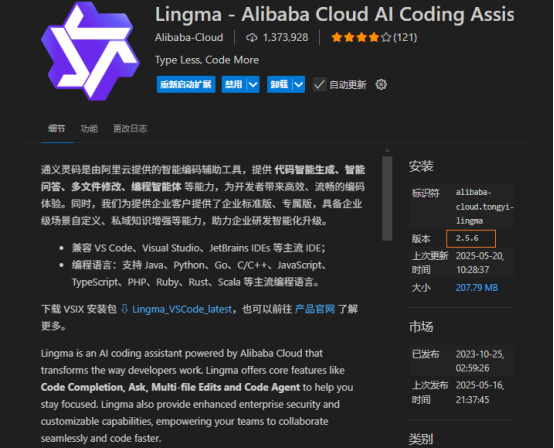
Task: Click the 卸载 button
Action: tap(279, 84)
